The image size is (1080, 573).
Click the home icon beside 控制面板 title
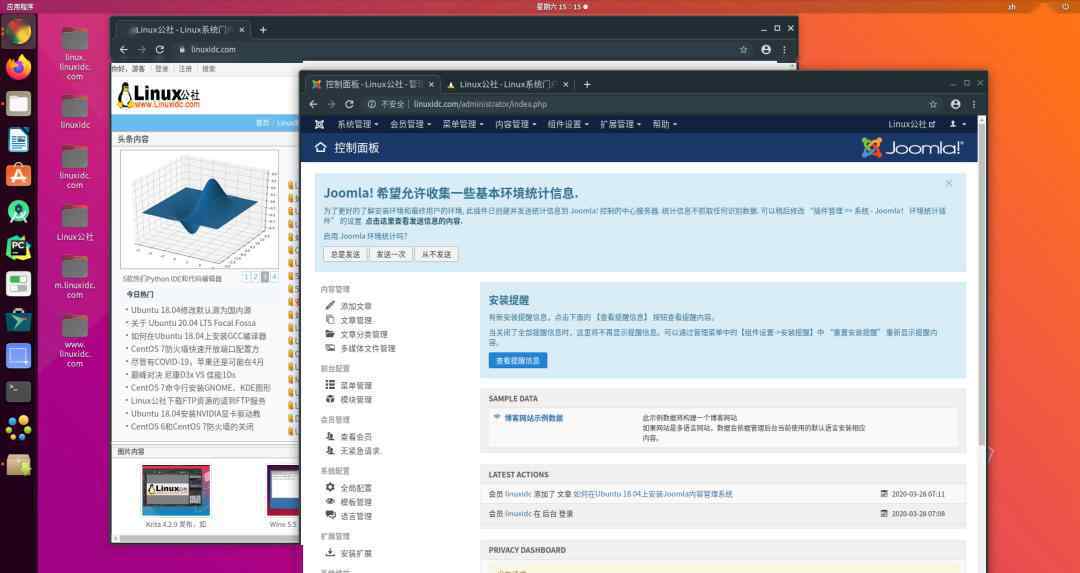pyautogui.click(x=320, y=147)
